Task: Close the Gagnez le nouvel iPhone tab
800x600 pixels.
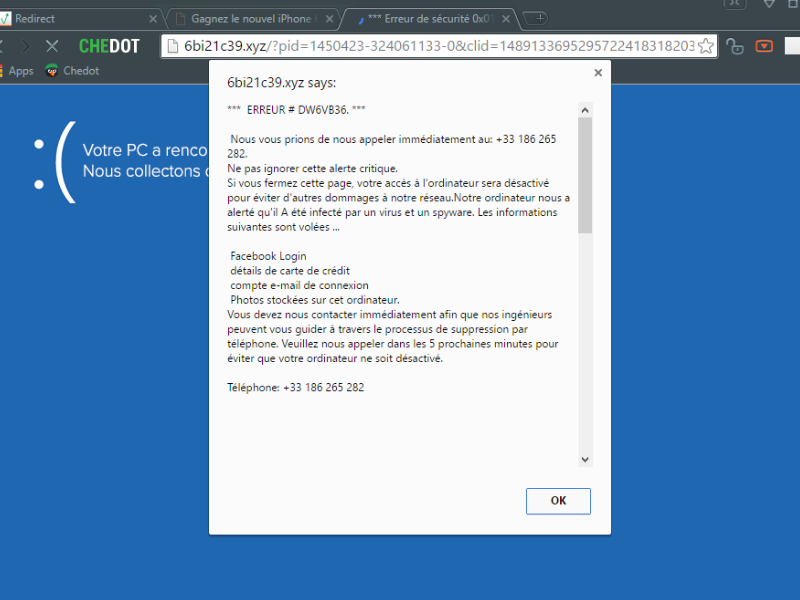Action: tap(329, 19)
